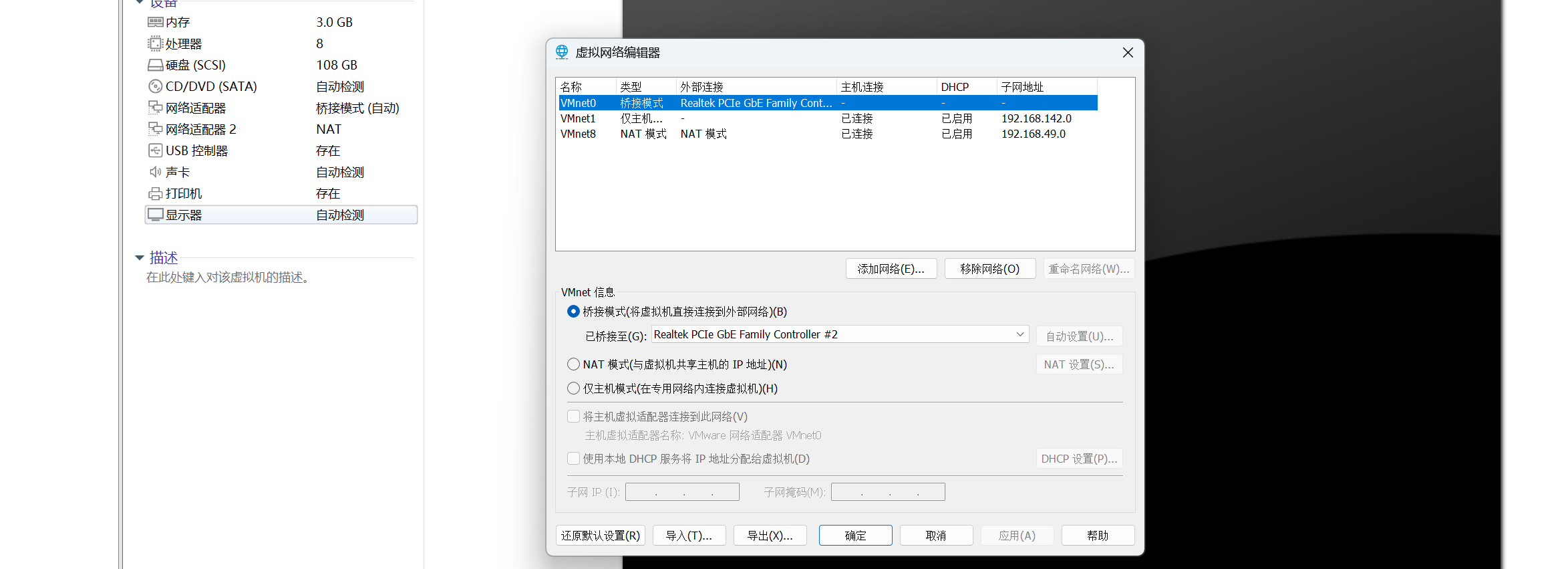Click the 子网地址 column header
The height and width of the screenshot is (569, 1568).
(1047, 87)
